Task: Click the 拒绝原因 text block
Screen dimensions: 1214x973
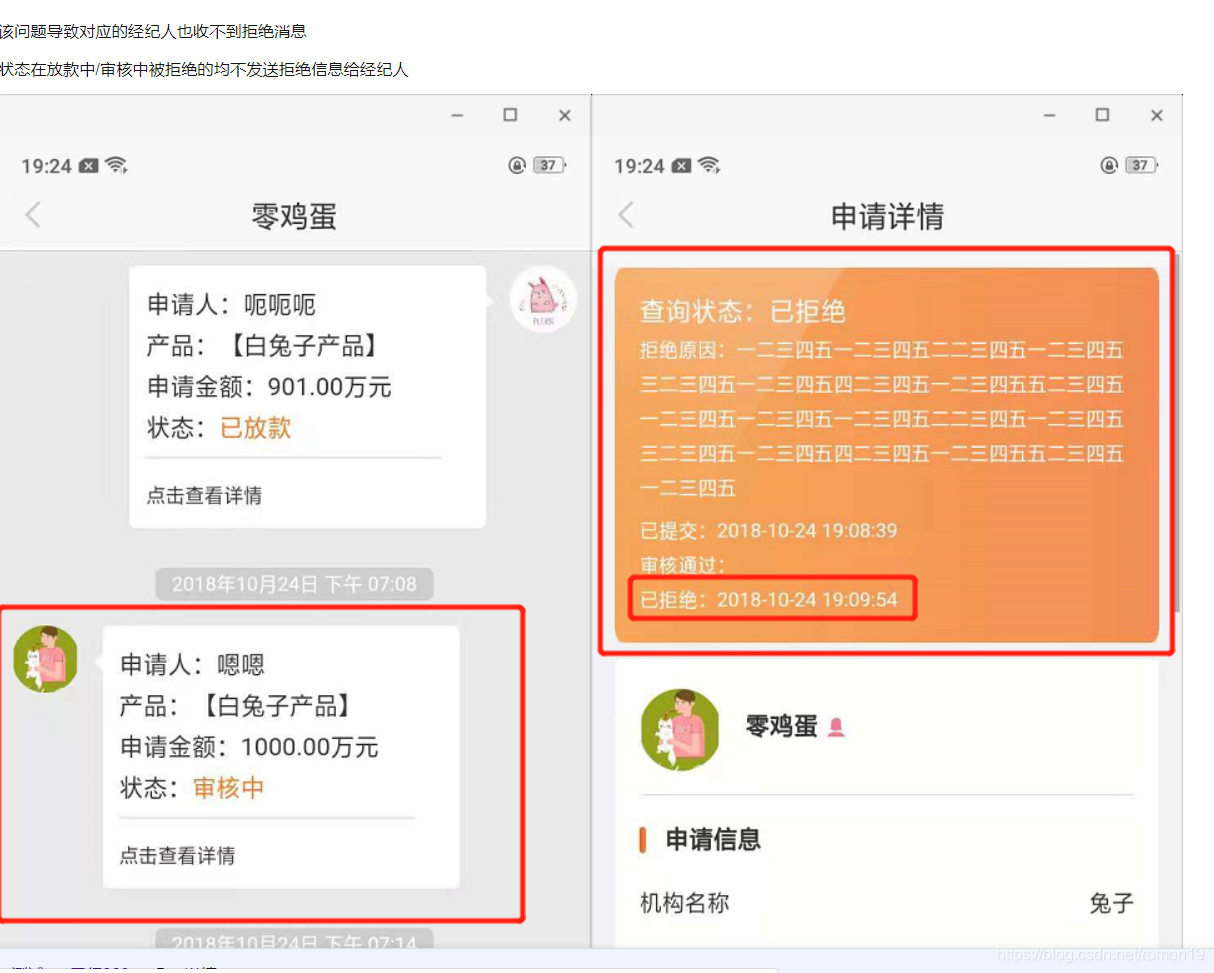Action: (x=882, y=419)
